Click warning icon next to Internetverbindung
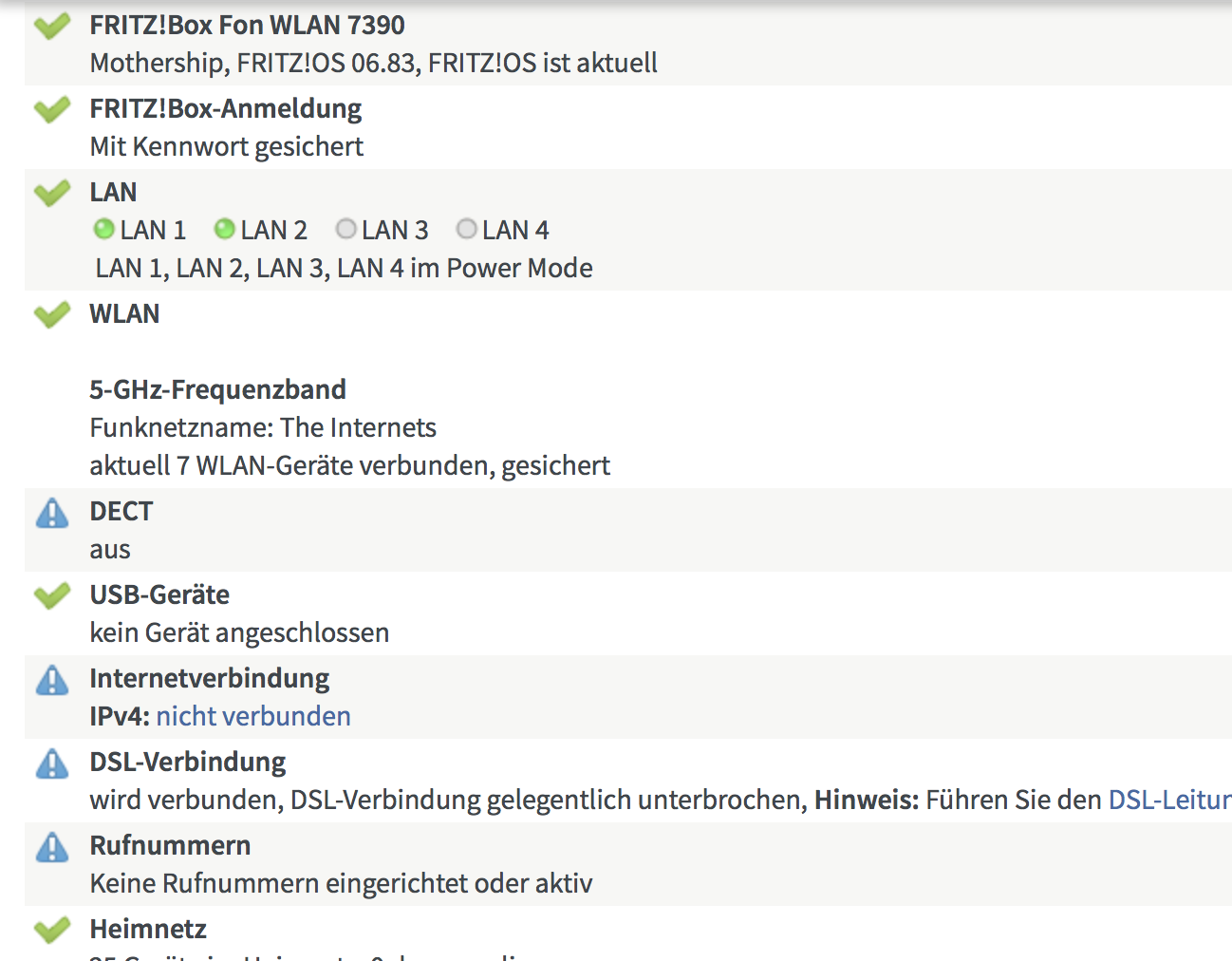This screenshot has height=961, width=1232. click(52, 680)
